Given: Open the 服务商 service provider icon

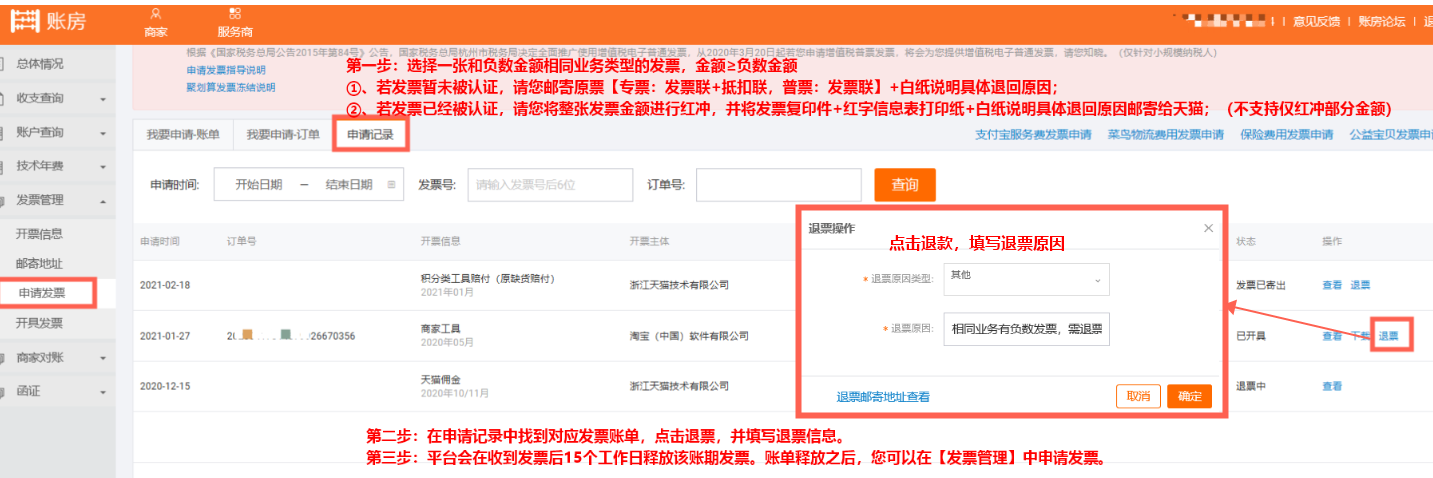Looking at the screenshot, I should pos(234,14).
